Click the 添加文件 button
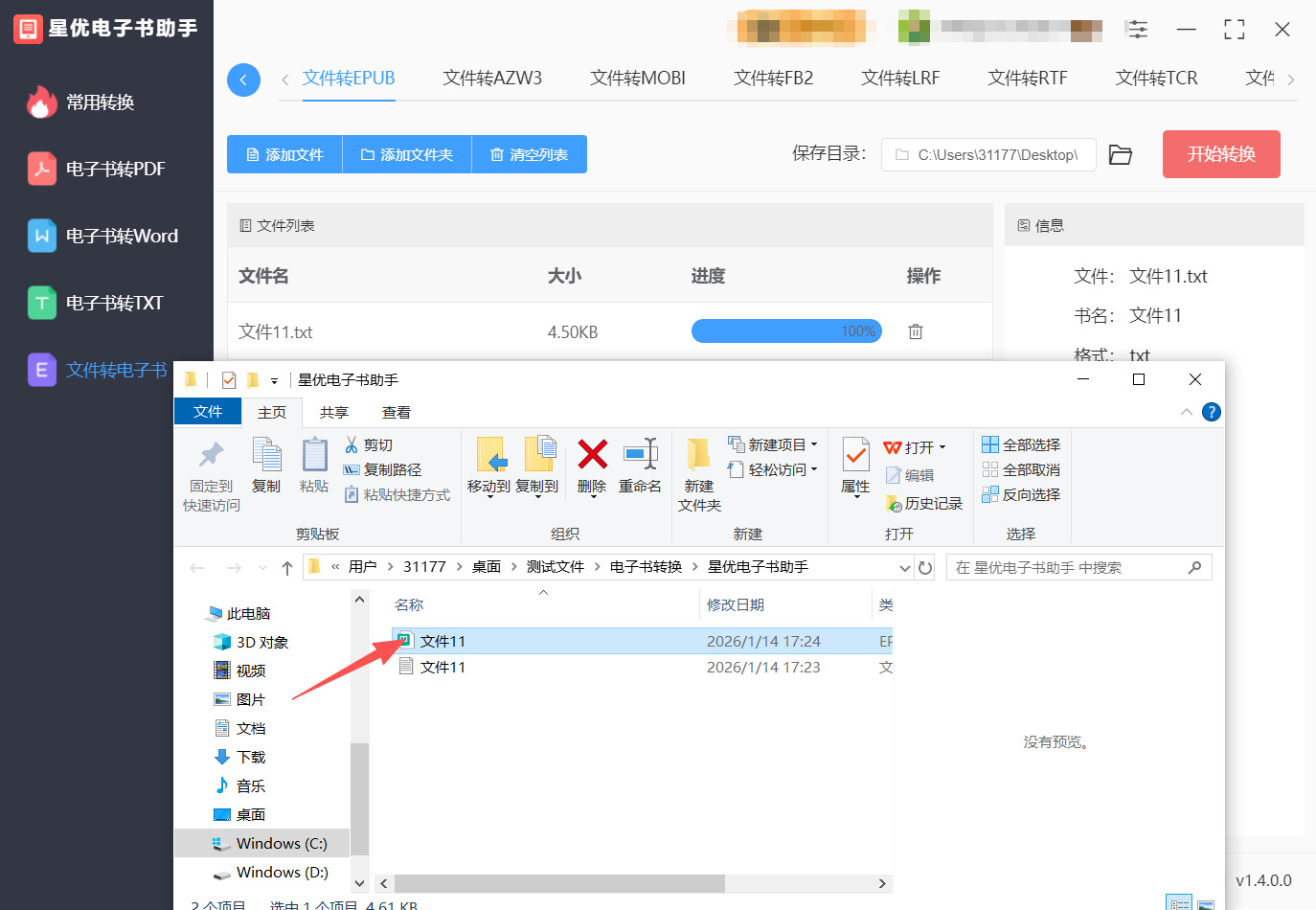1316x910 pixels. point(284,154)
